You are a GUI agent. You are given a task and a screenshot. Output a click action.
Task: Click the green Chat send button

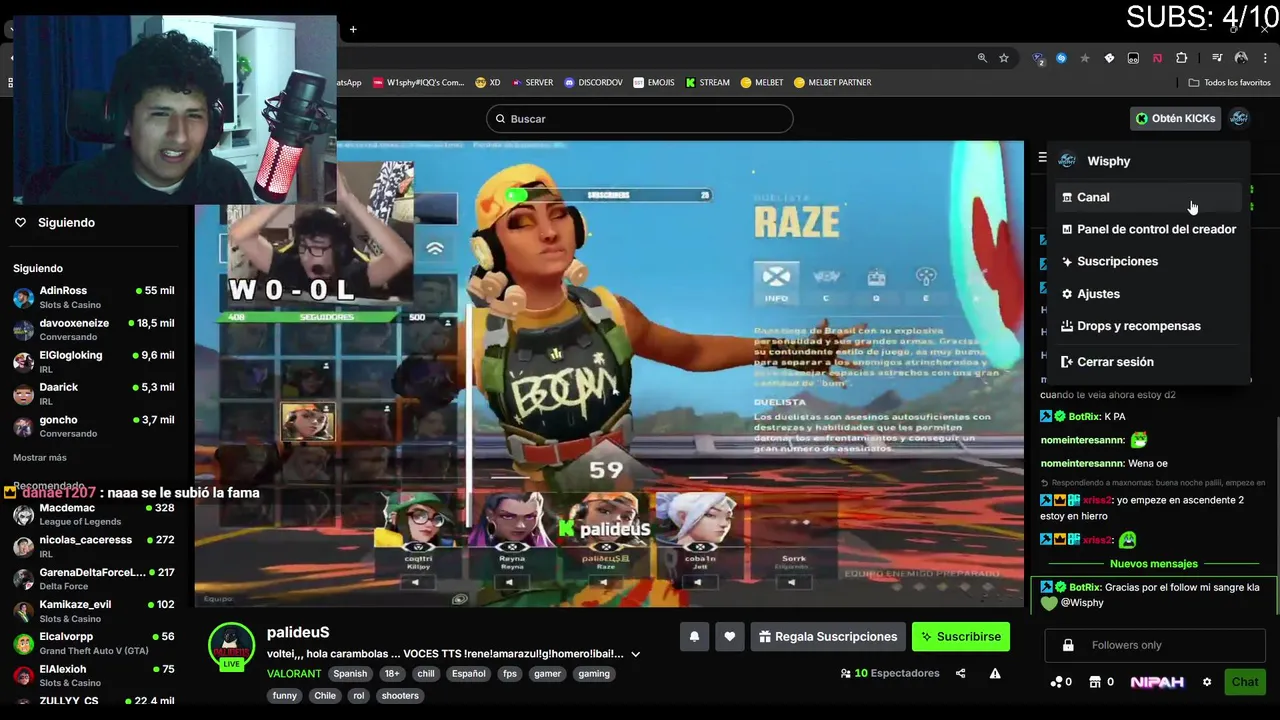[1245, 682]
